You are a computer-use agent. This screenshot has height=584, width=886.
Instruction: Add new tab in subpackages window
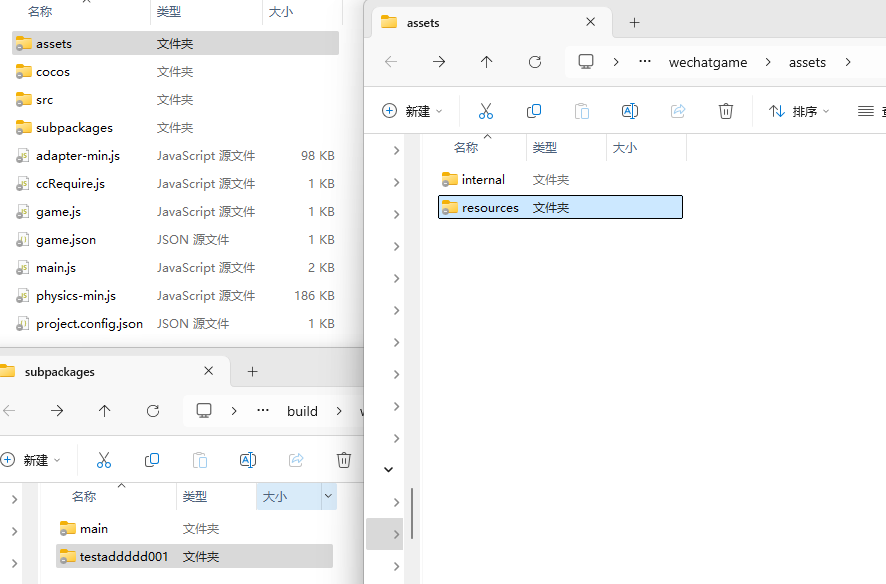[253, 372]
